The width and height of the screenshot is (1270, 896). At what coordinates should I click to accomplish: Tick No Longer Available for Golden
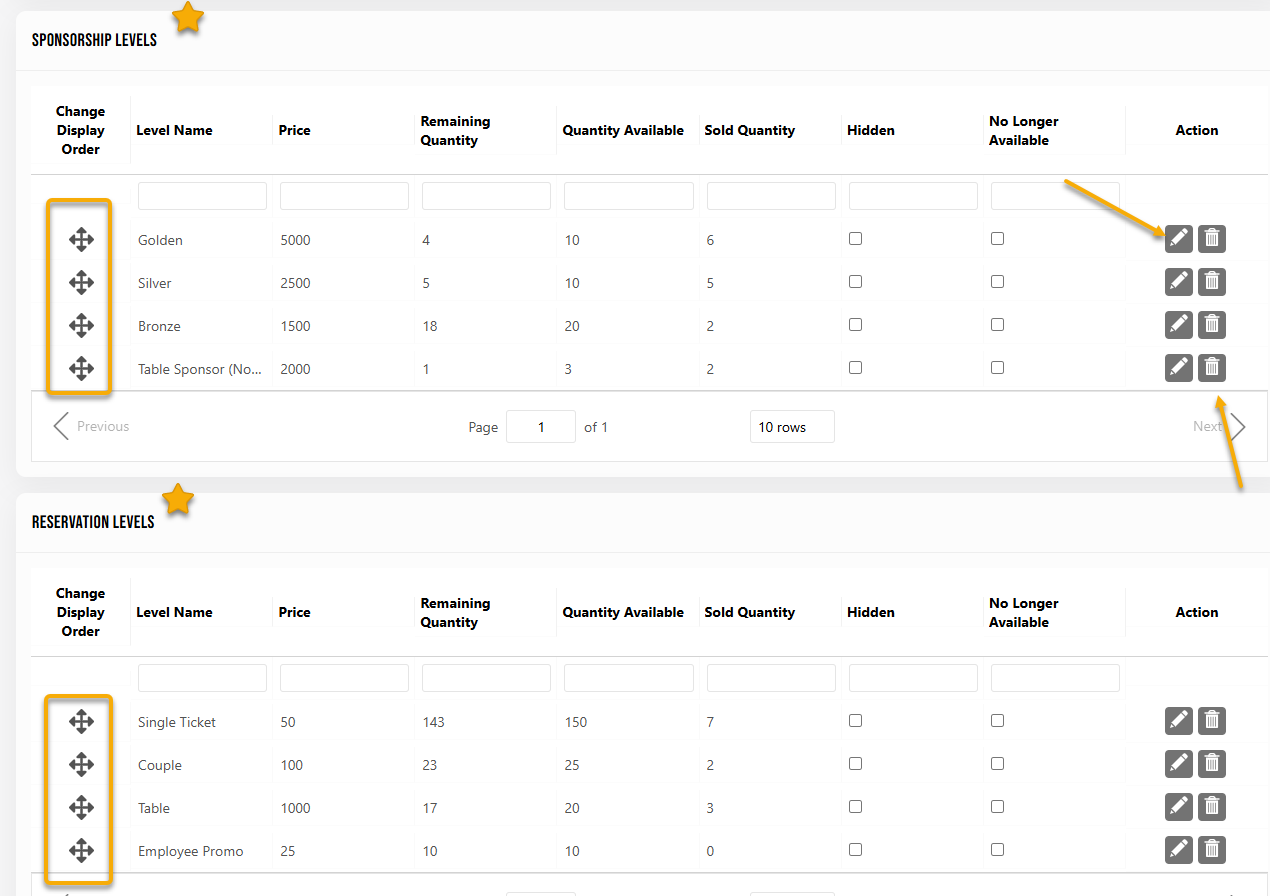click(997, 239)
